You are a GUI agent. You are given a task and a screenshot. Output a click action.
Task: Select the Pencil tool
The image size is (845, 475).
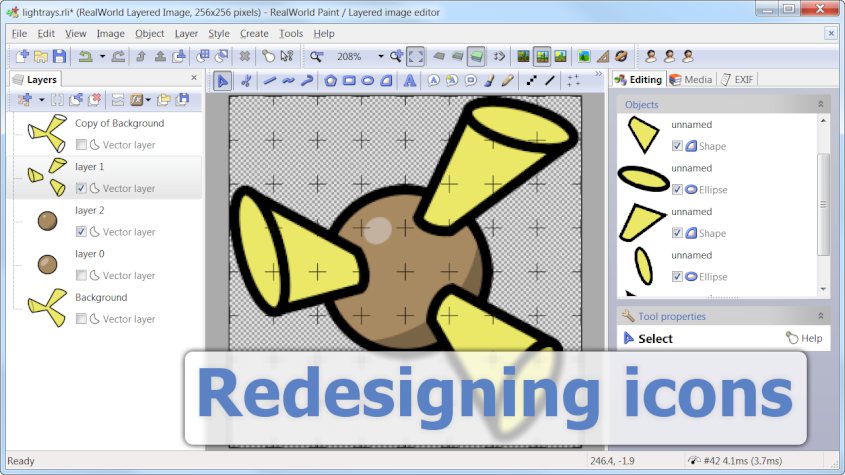click(507, 81)
